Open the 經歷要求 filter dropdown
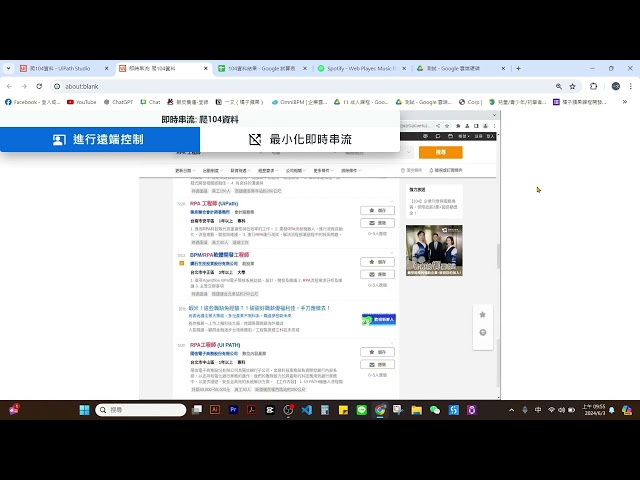This screenshot has height=480, width=640. pyautogui.click(x=268, y=171)
